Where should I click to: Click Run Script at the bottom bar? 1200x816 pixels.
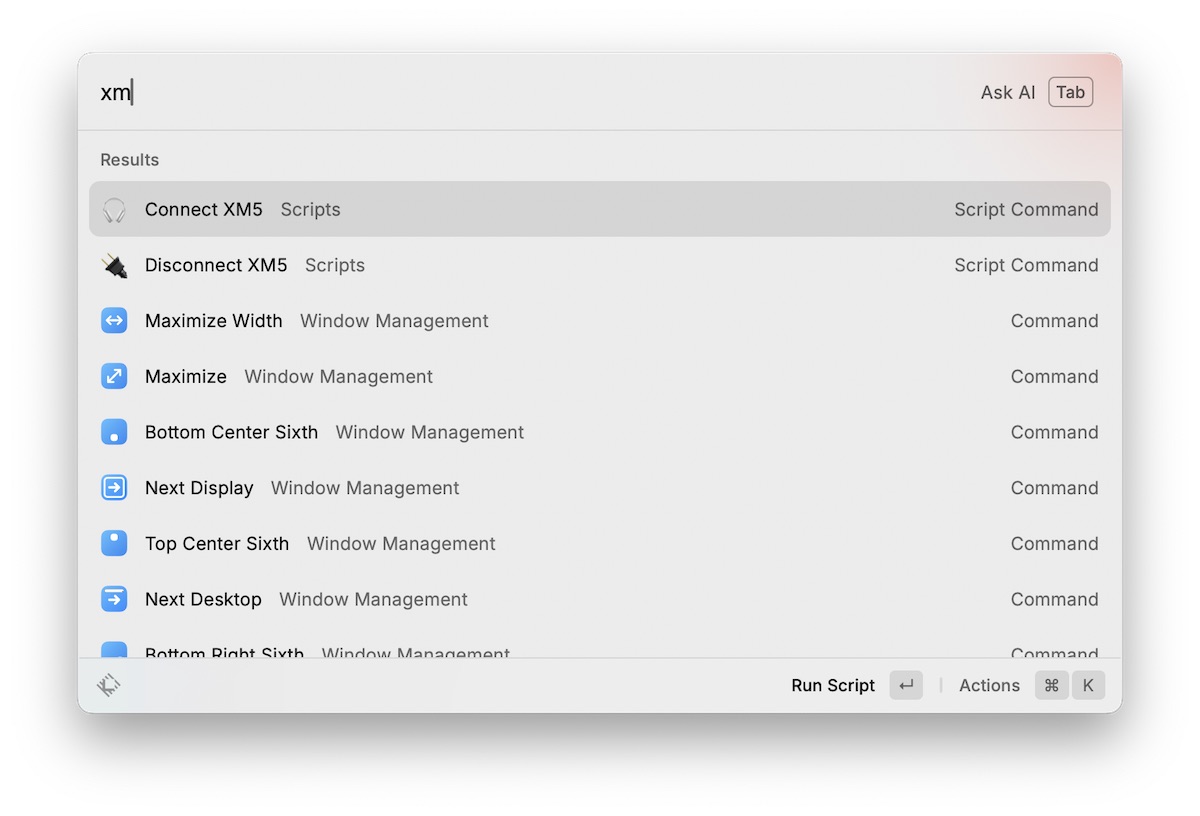[x=832, y=685]
